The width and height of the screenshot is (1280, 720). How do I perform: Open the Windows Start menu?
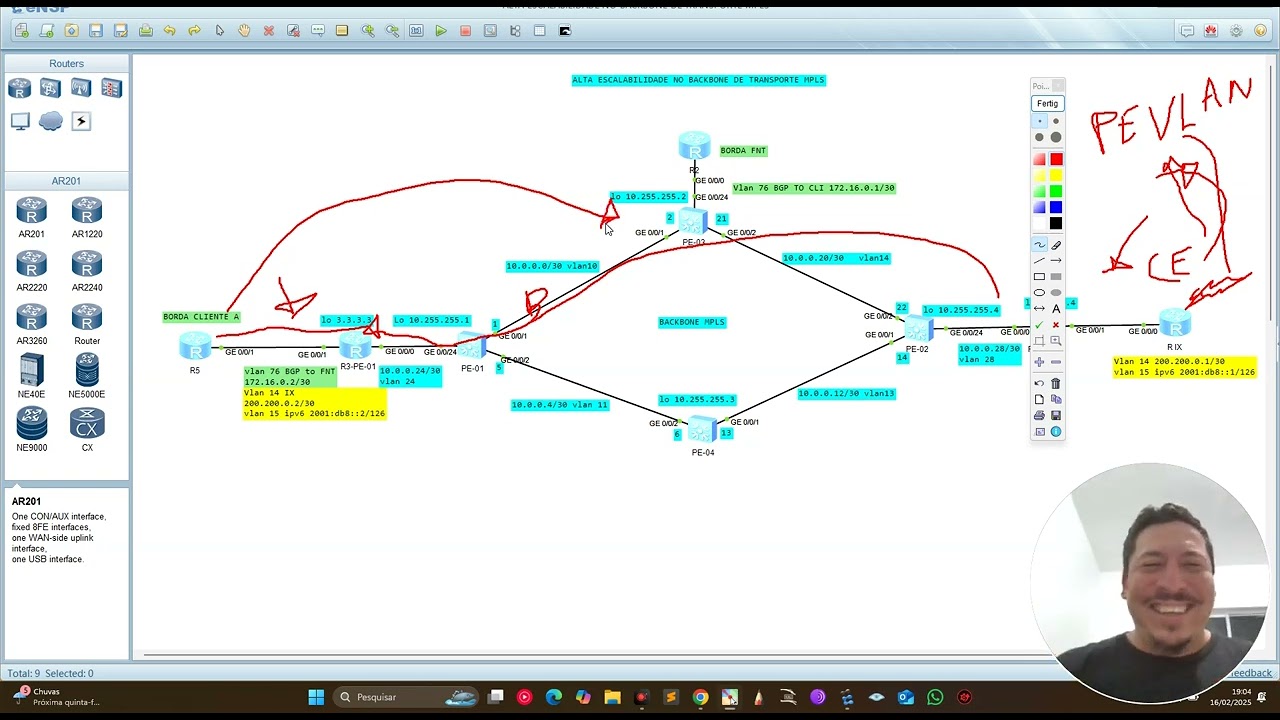[316, 697]
